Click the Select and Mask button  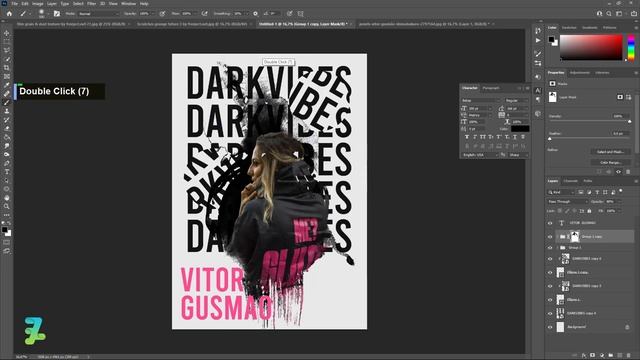(x=610, y=152)
